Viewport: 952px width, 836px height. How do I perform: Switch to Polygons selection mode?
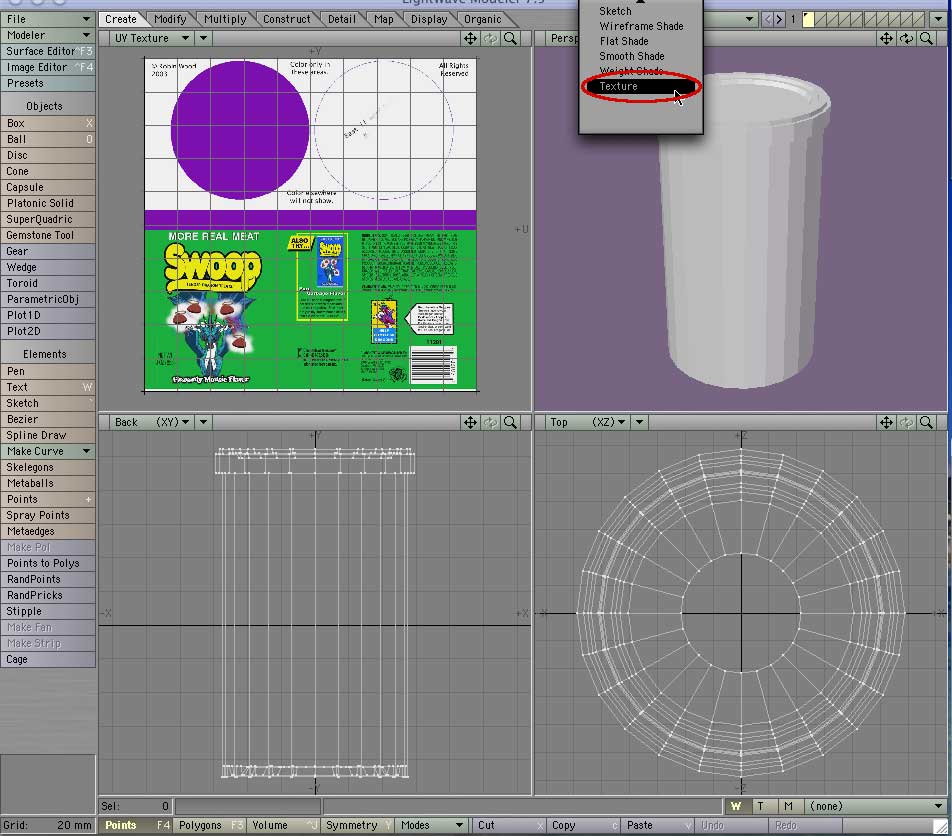coord(210,826)
